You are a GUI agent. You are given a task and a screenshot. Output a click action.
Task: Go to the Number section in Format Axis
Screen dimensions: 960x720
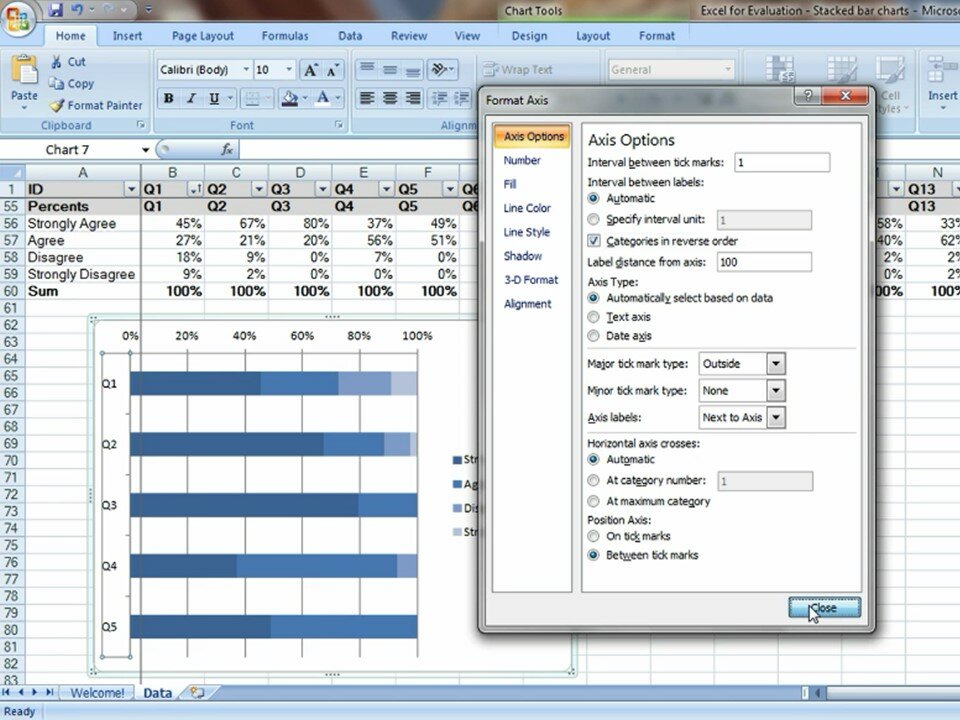[x=522, y=160]
